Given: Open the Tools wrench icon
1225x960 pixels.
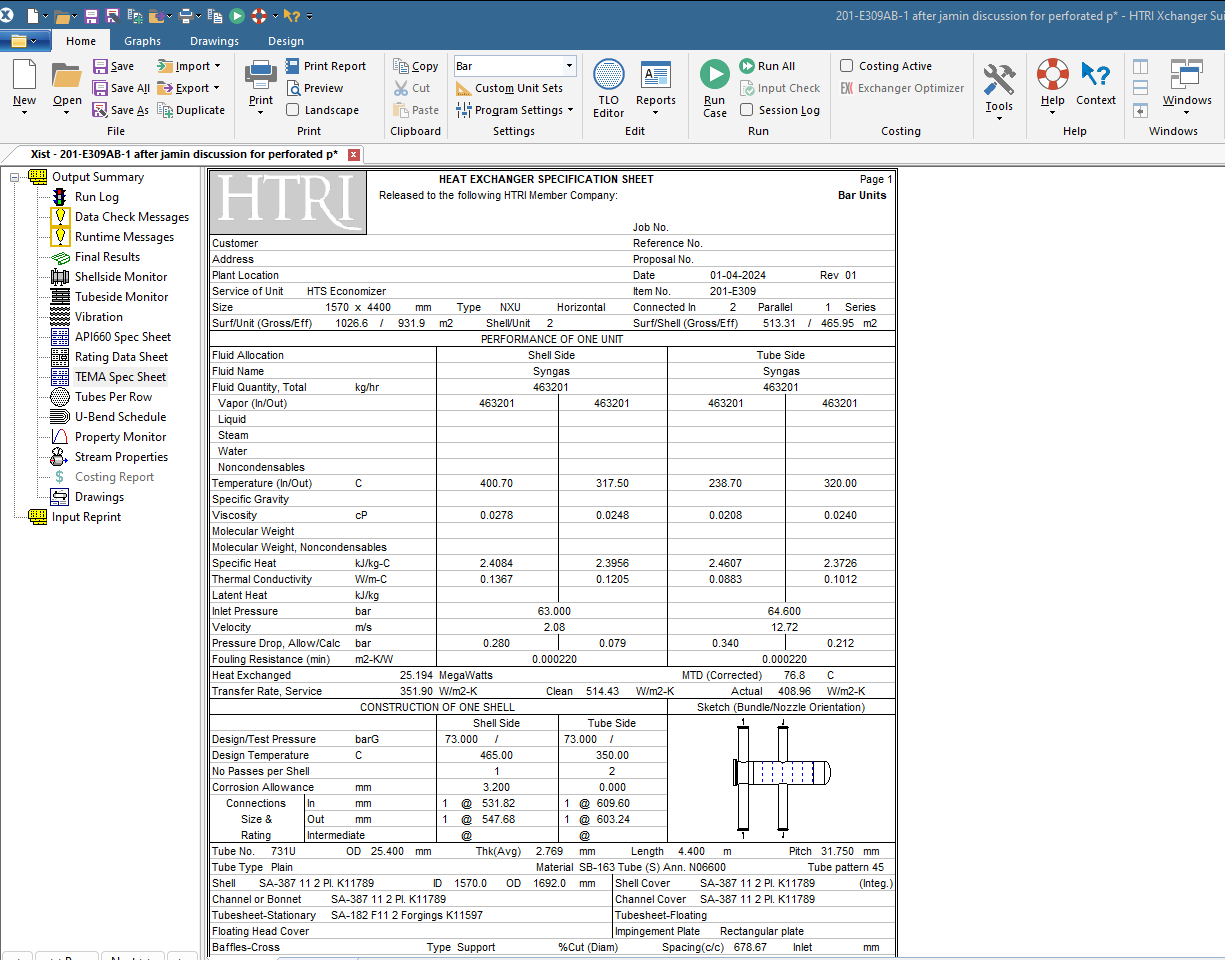Looking at the screenshot, I should click(999, 79).
